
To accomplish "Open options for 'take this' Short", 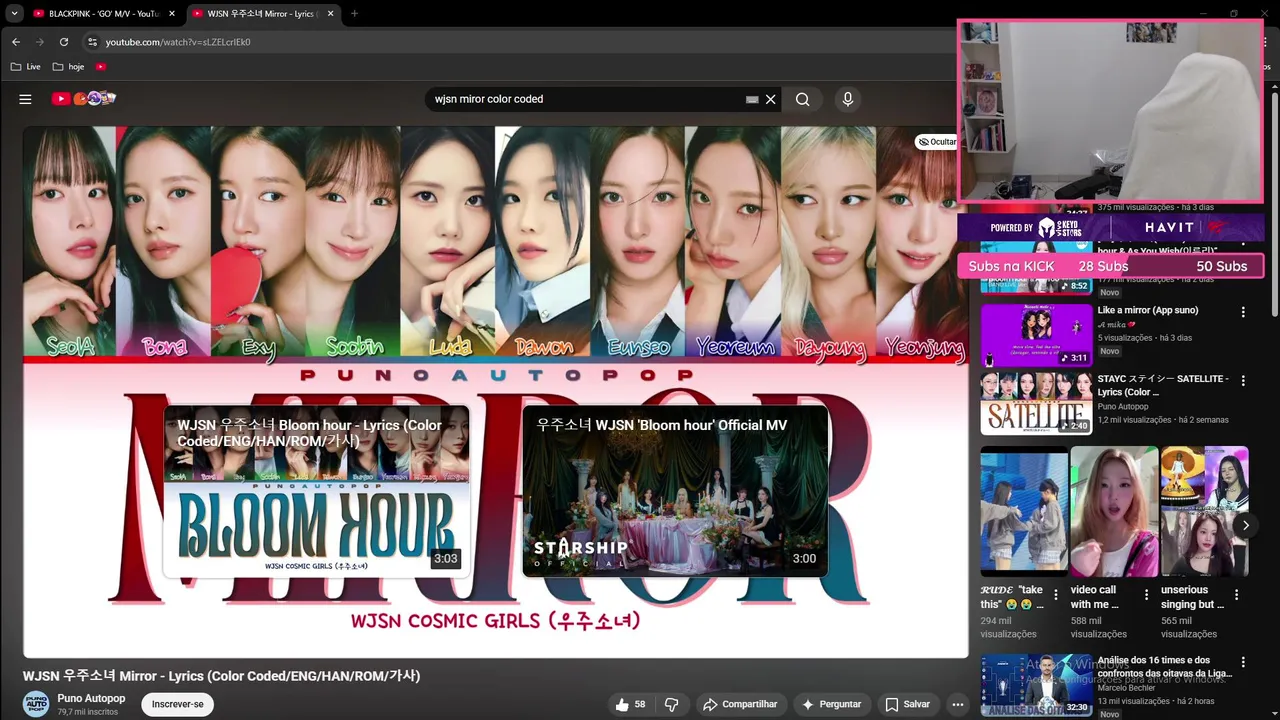I will 1056,595.
